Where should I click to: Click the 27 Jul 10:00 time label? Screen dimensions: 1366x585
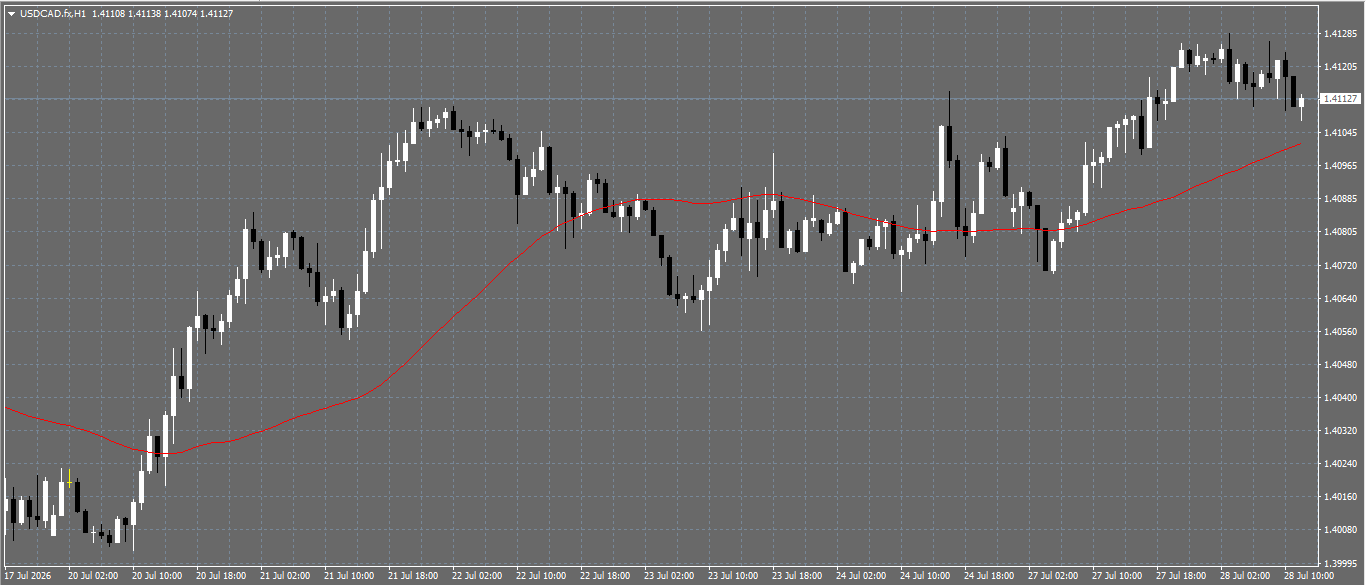[x=1117, y=577]
